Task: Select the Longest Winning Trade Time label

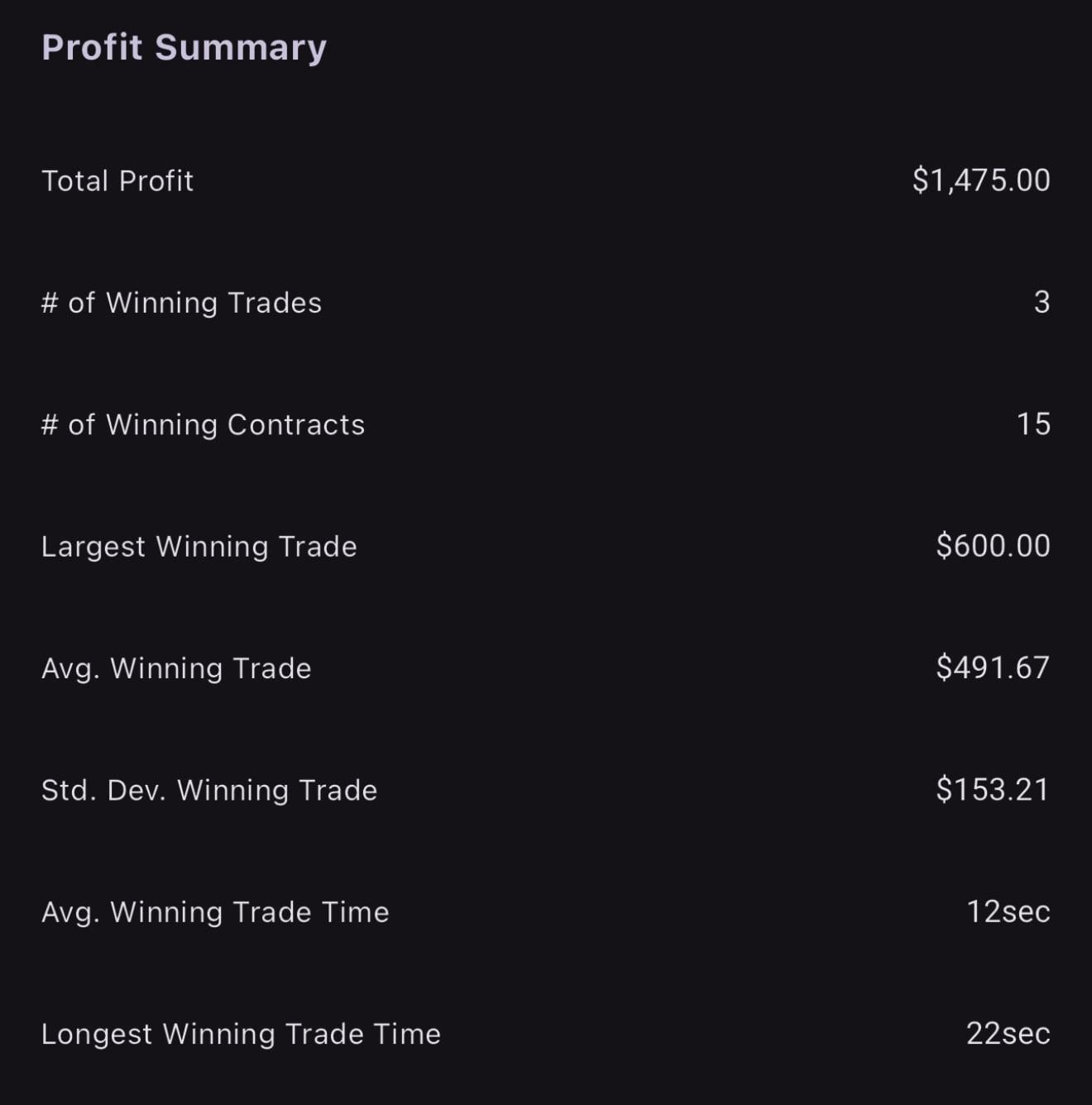Action: (x=241, y=1034)
